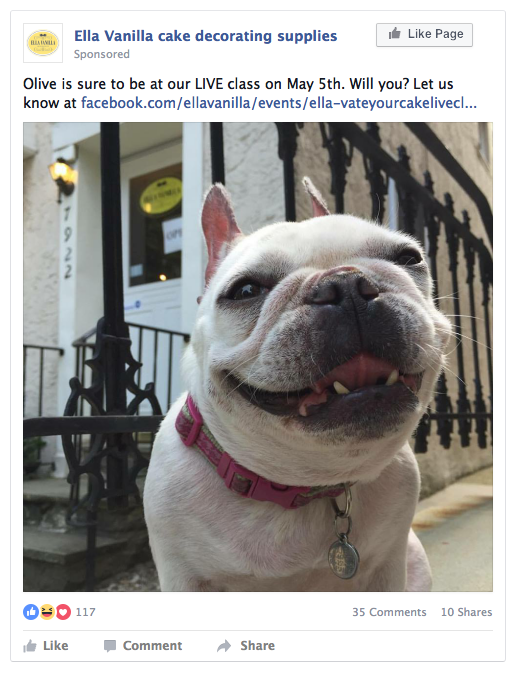Click the red Love heart reaction icon
This screenshot has height=683, width=516.
[63, 612]
